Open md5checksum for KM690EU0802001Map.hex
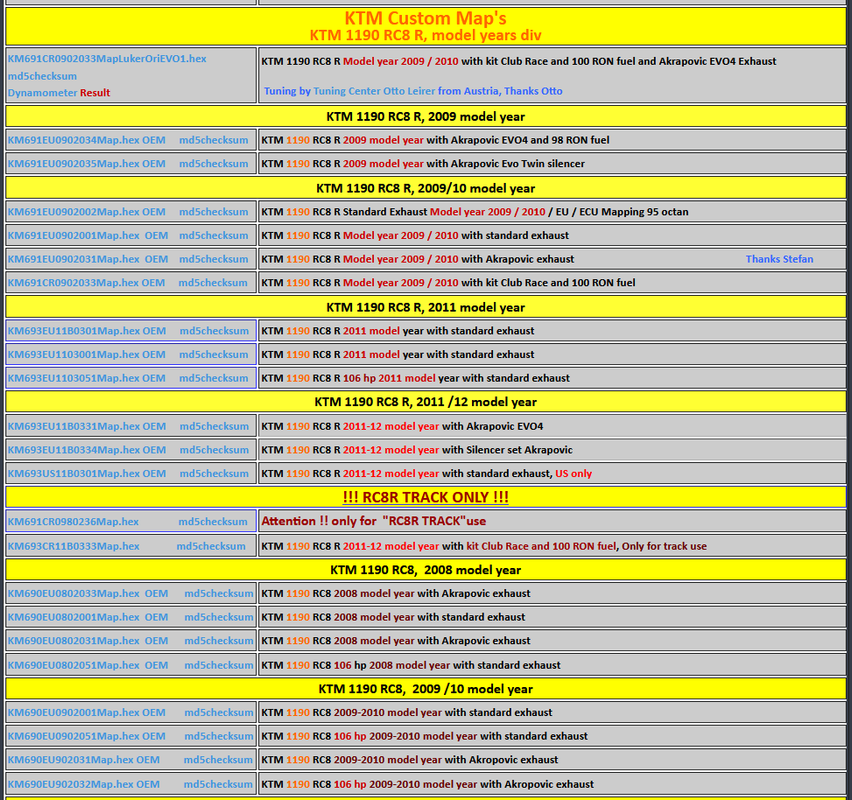This screenshot has height=800, width=852. (218, 617)
